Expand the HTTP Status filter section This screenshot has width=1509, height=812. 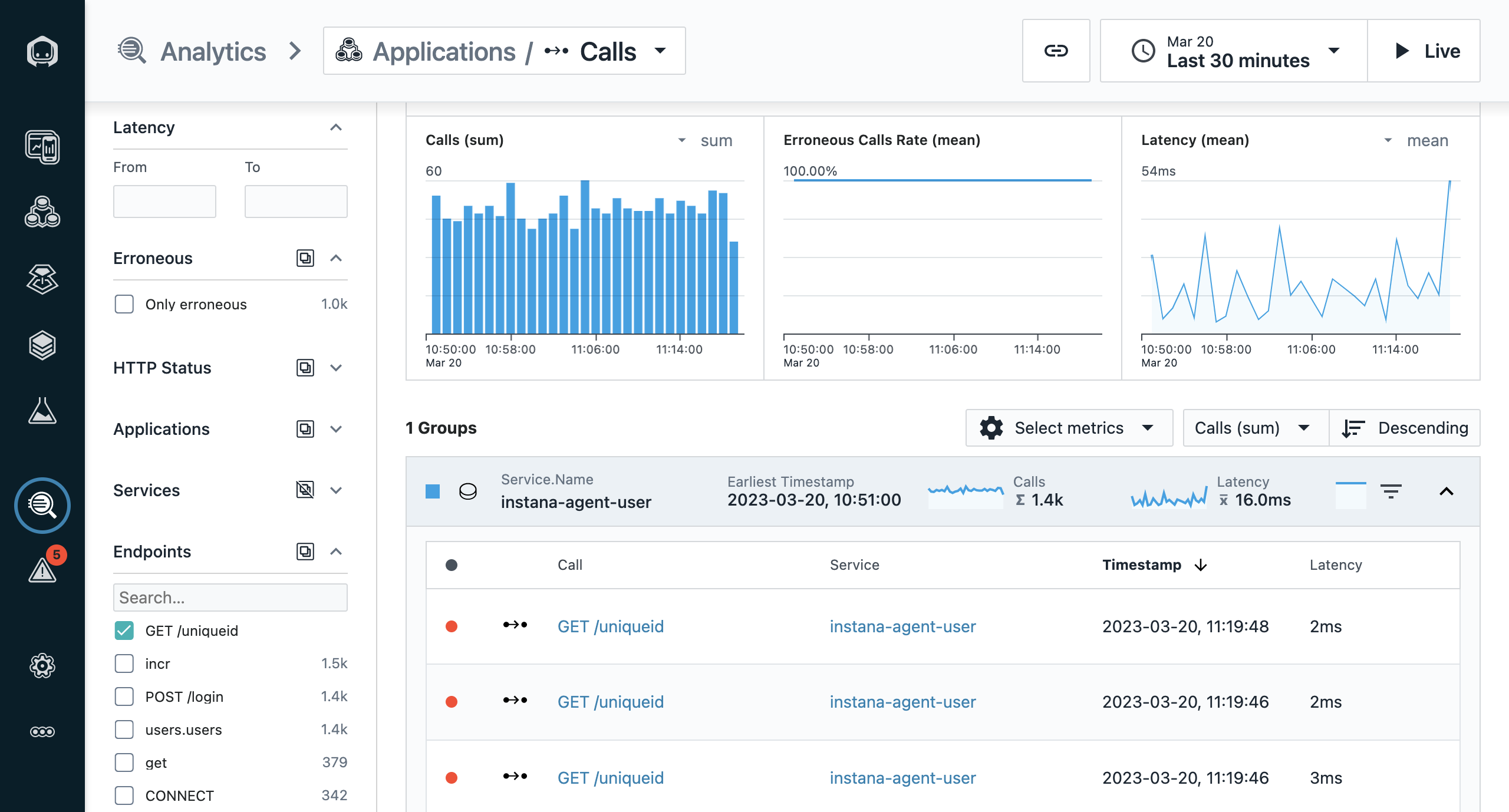pos(336,368)
